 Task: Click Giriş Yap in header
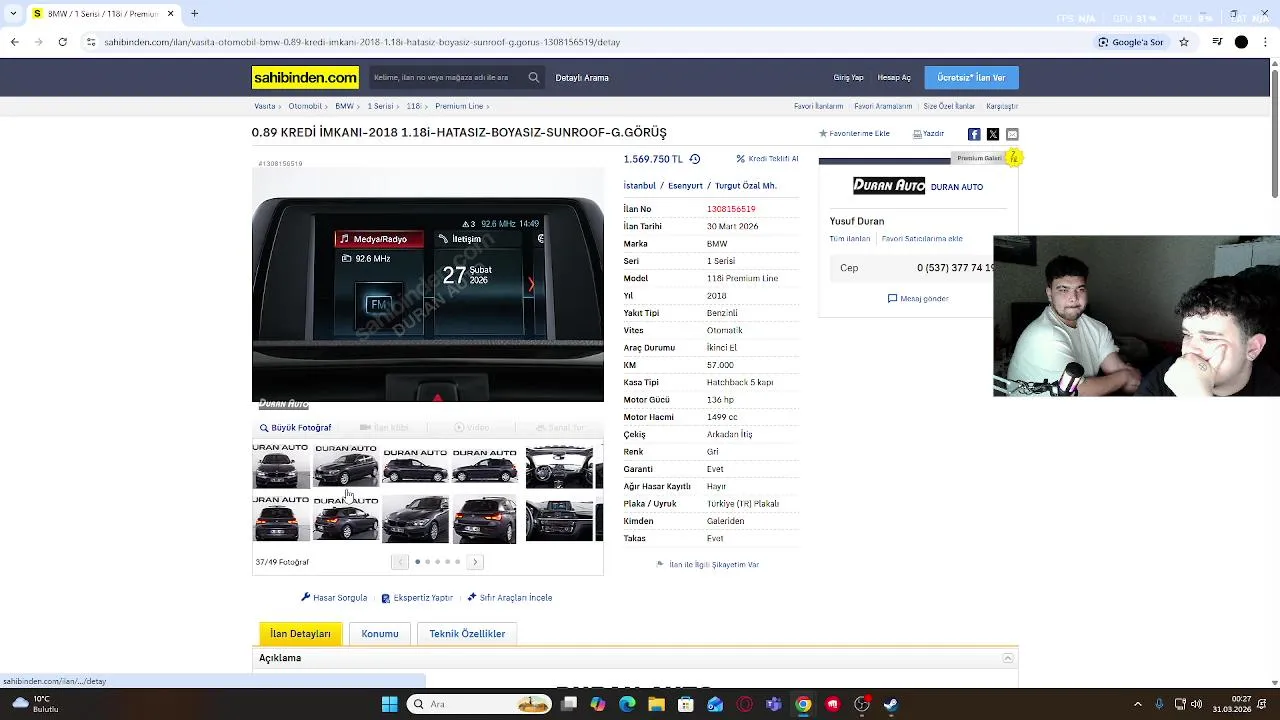click(x=849, y=78)
